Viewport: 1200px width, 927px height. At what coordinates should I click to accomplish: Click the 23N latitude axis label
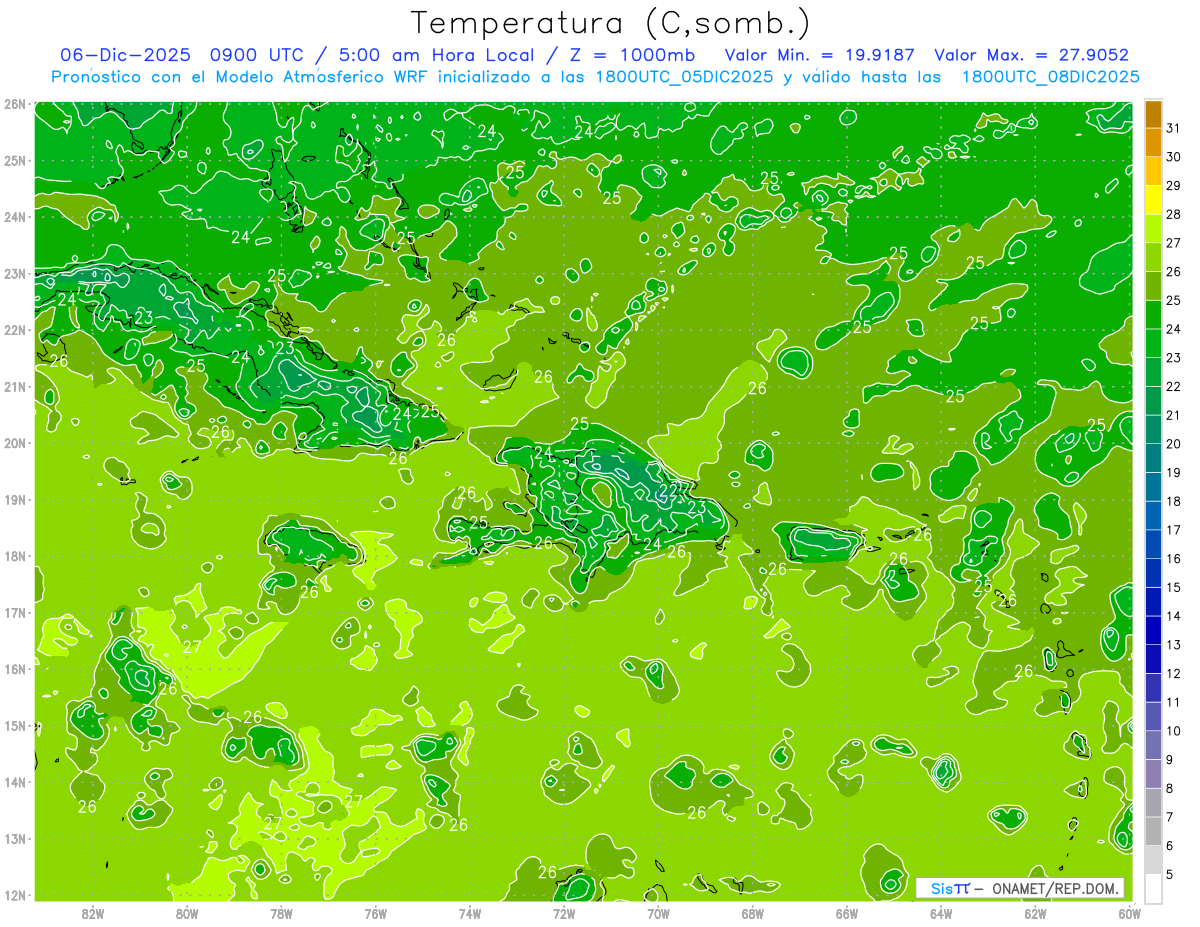tap(14, 273)
